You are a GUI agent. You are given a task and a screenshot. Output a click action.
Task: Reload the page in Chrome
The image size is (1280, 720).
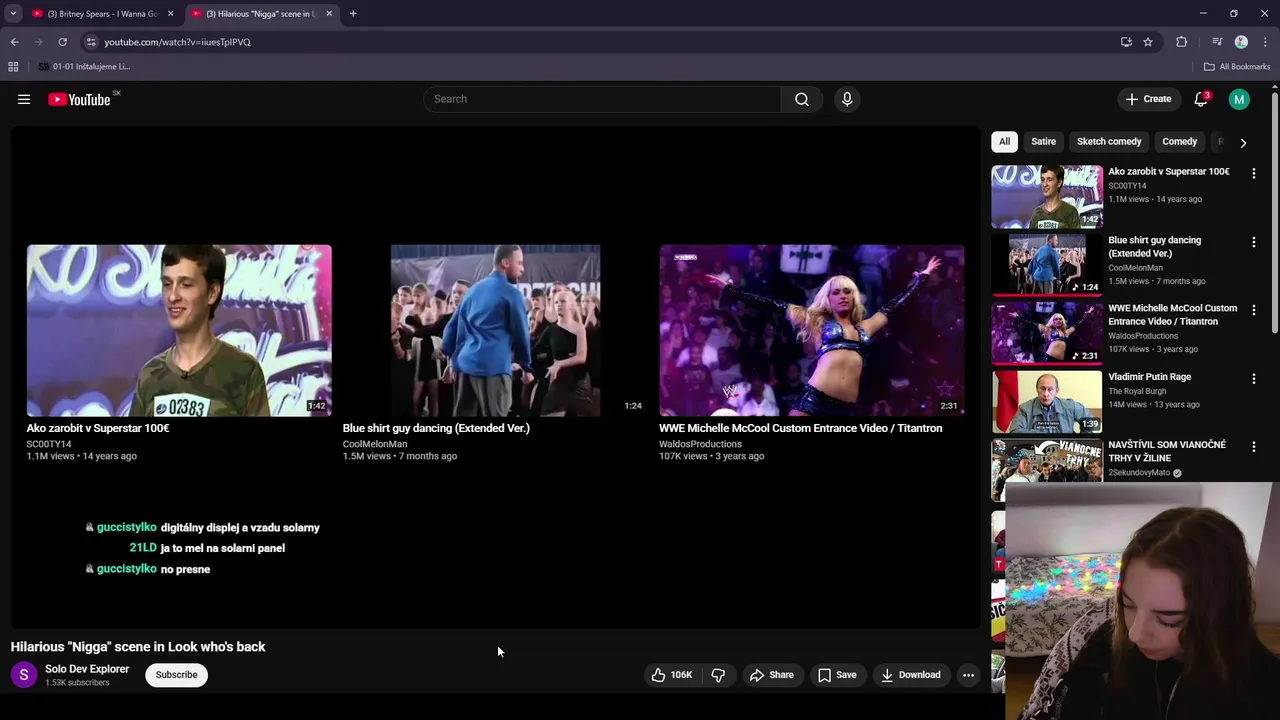click(62, 42)
